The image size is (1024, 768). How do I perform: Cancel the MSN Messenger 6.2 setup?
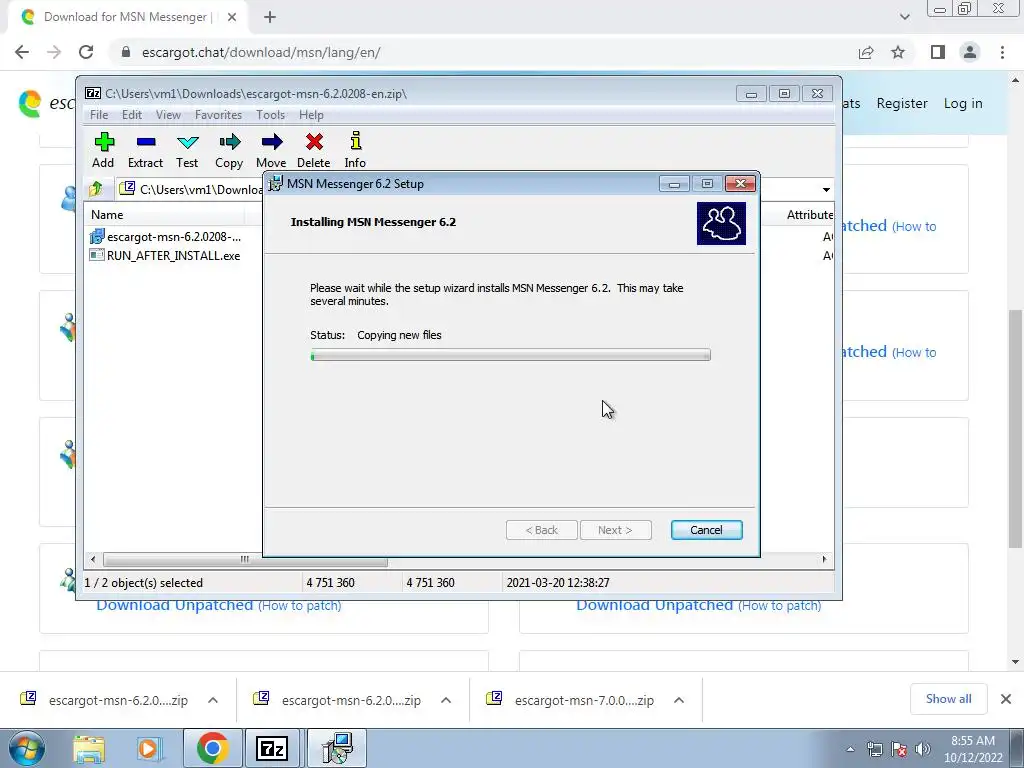tap(707, 530)
